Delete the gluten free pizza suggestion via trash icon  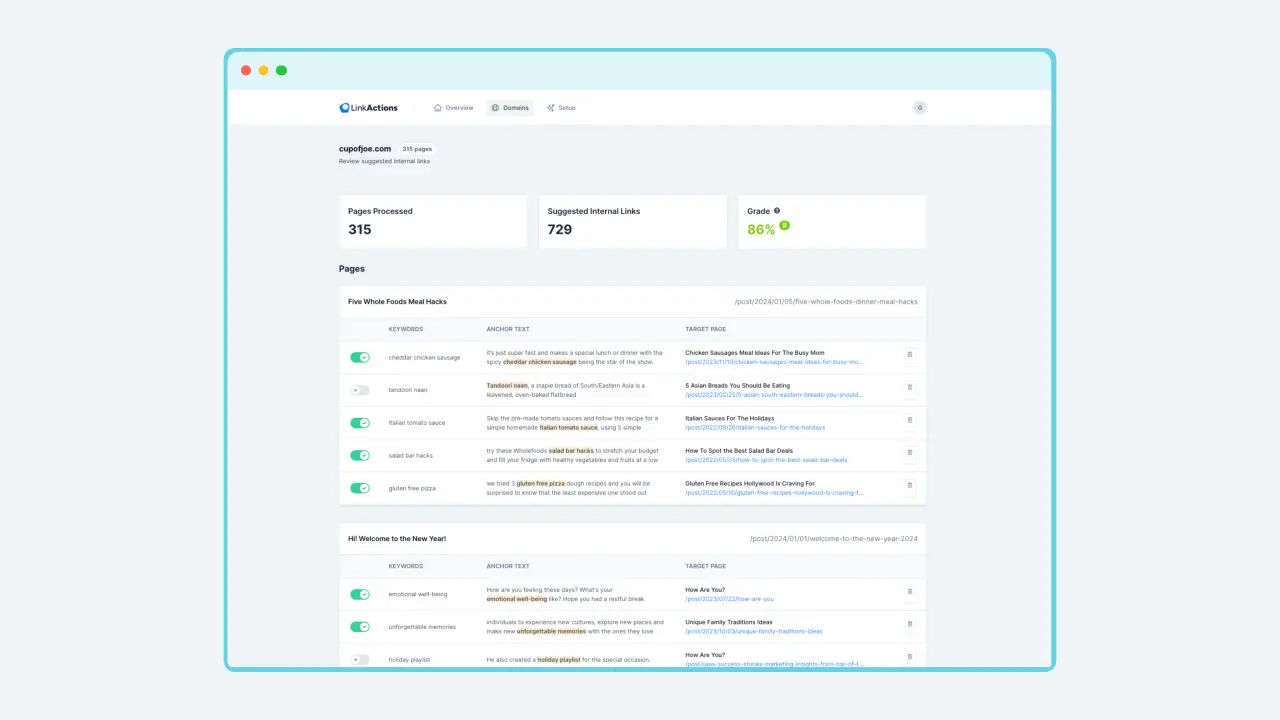(909, 485)
